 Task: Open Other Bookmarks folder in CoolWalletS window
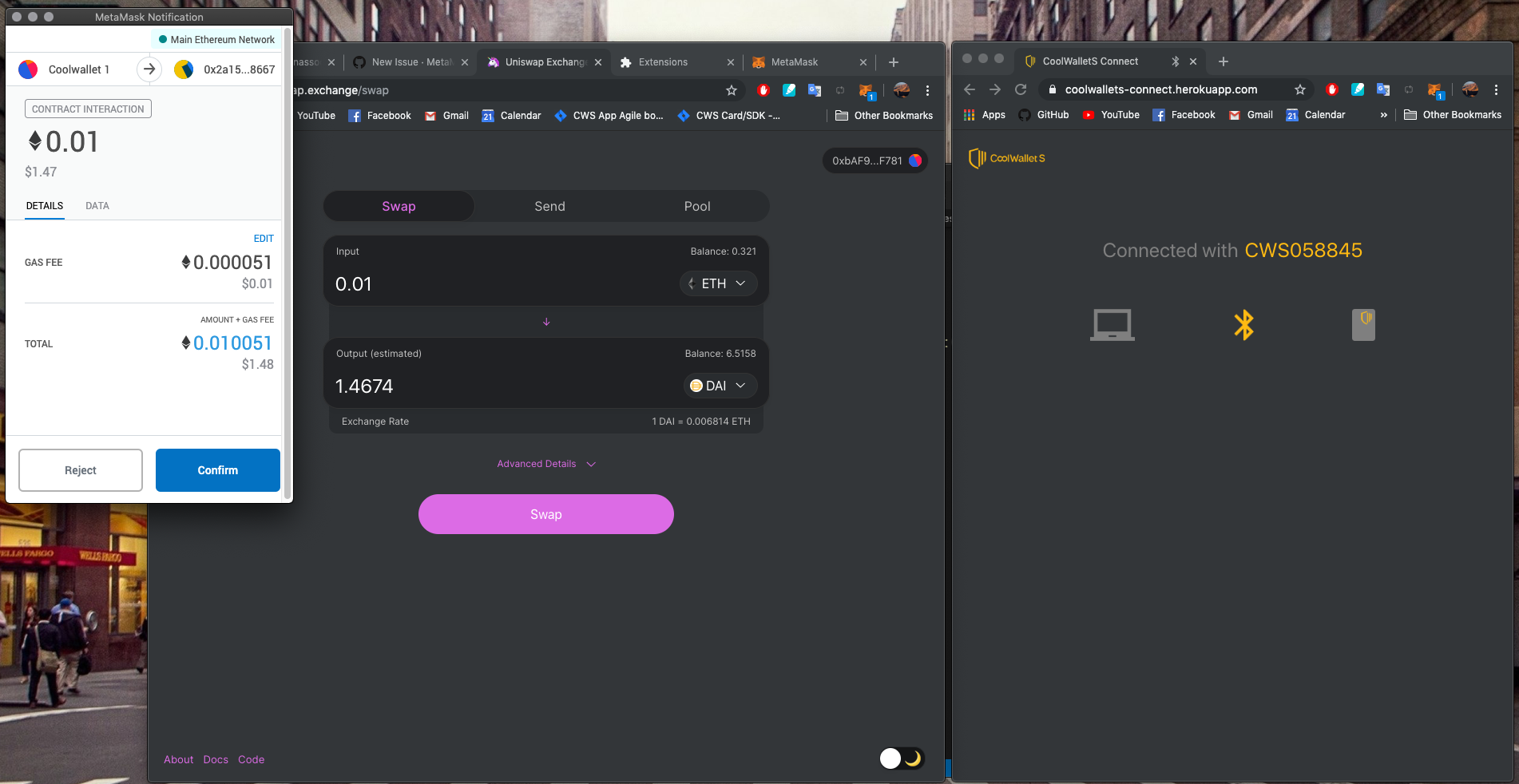pos(1453,115)
